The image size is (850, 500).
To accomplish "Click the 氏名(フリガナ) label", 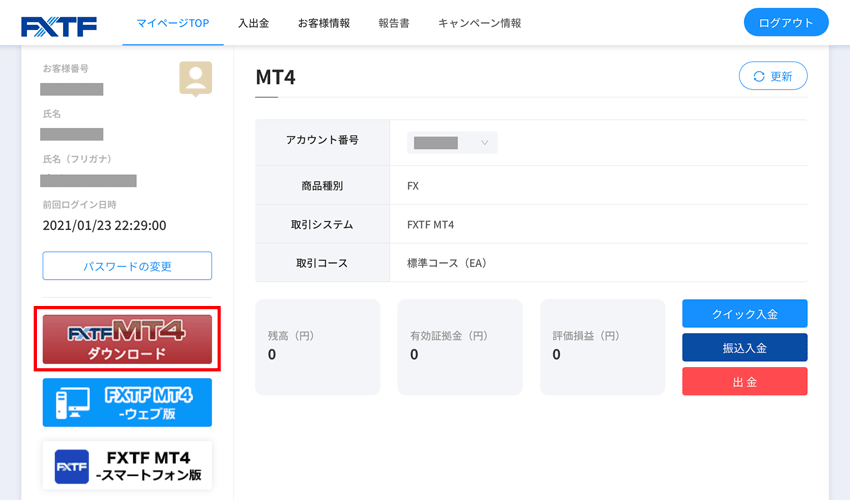I will [x=77, y=159].
